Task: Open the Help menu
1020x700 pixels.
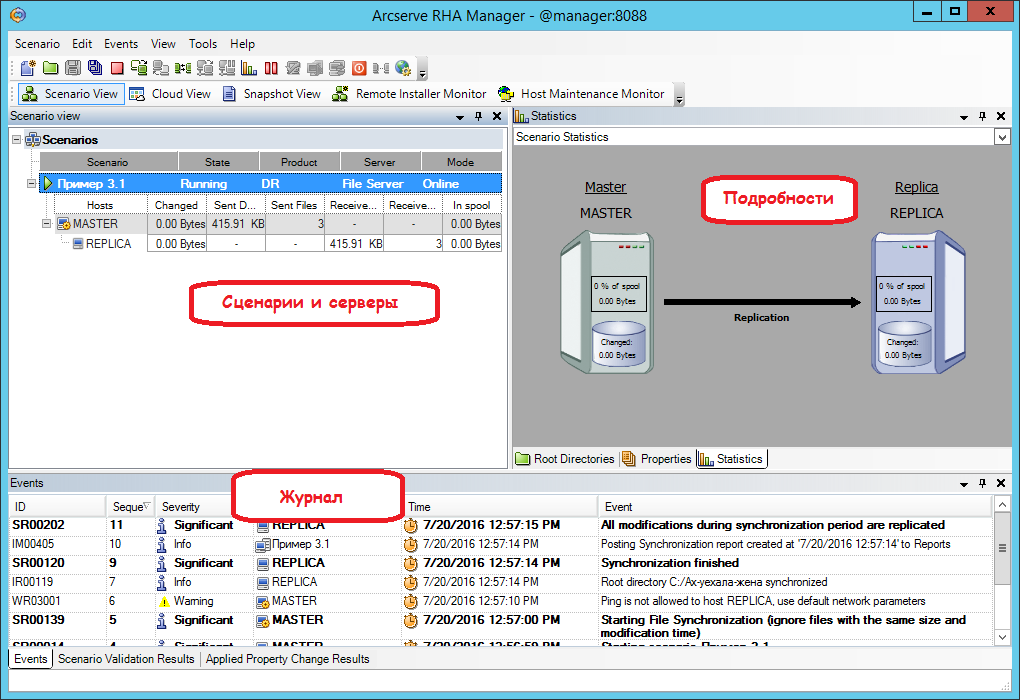Action: pos(242,44)
